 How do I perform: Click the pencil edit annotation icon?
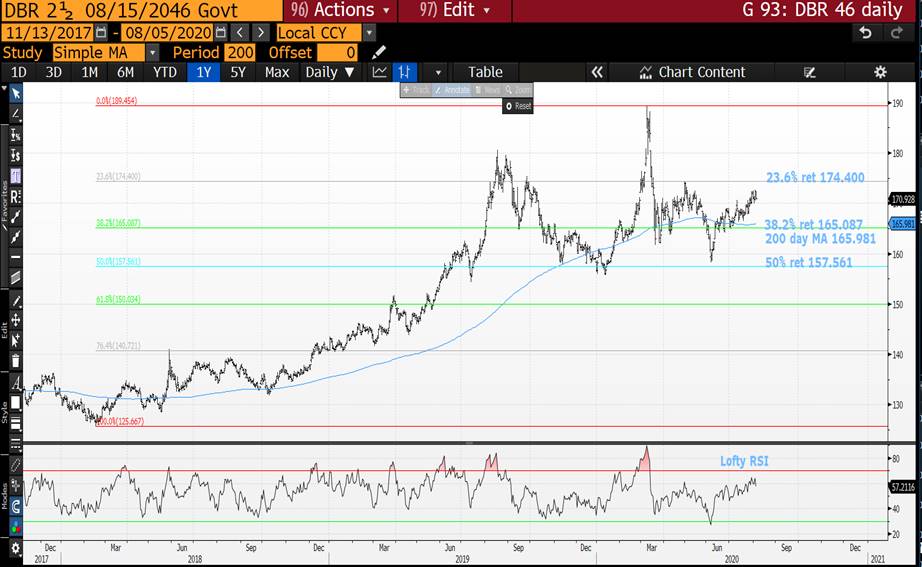click(16, 301)
